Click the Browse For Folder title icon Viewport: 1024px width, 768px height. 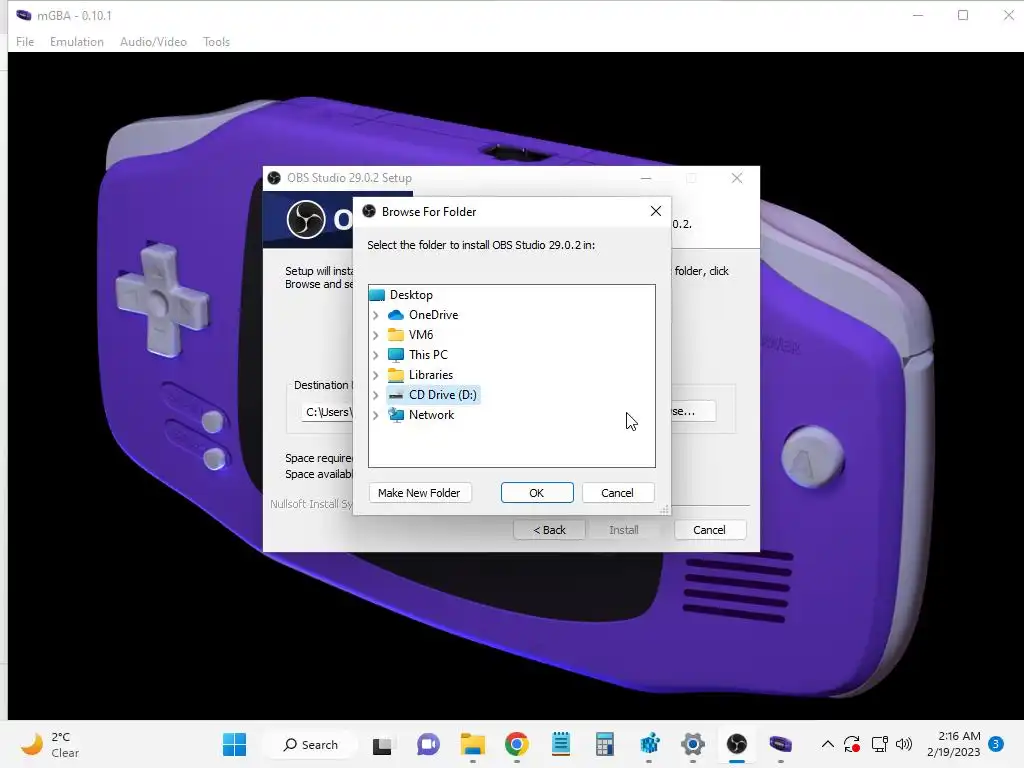(369, 211)
